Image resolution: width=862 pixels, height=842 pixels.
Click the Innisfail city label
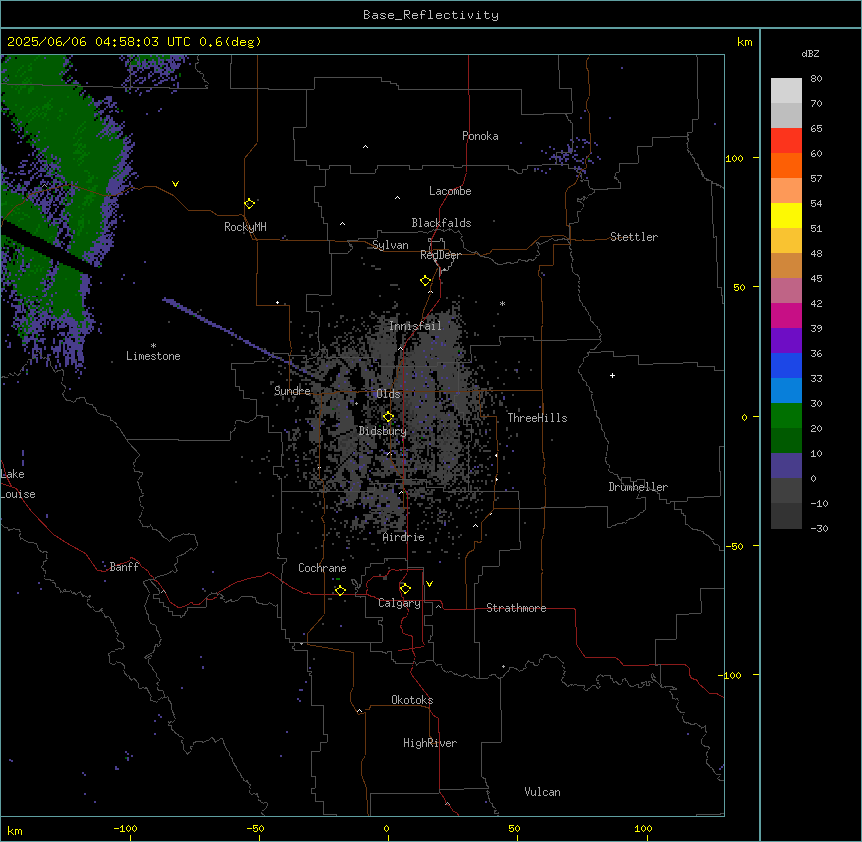pyautogui.click(x=415, y=326)
